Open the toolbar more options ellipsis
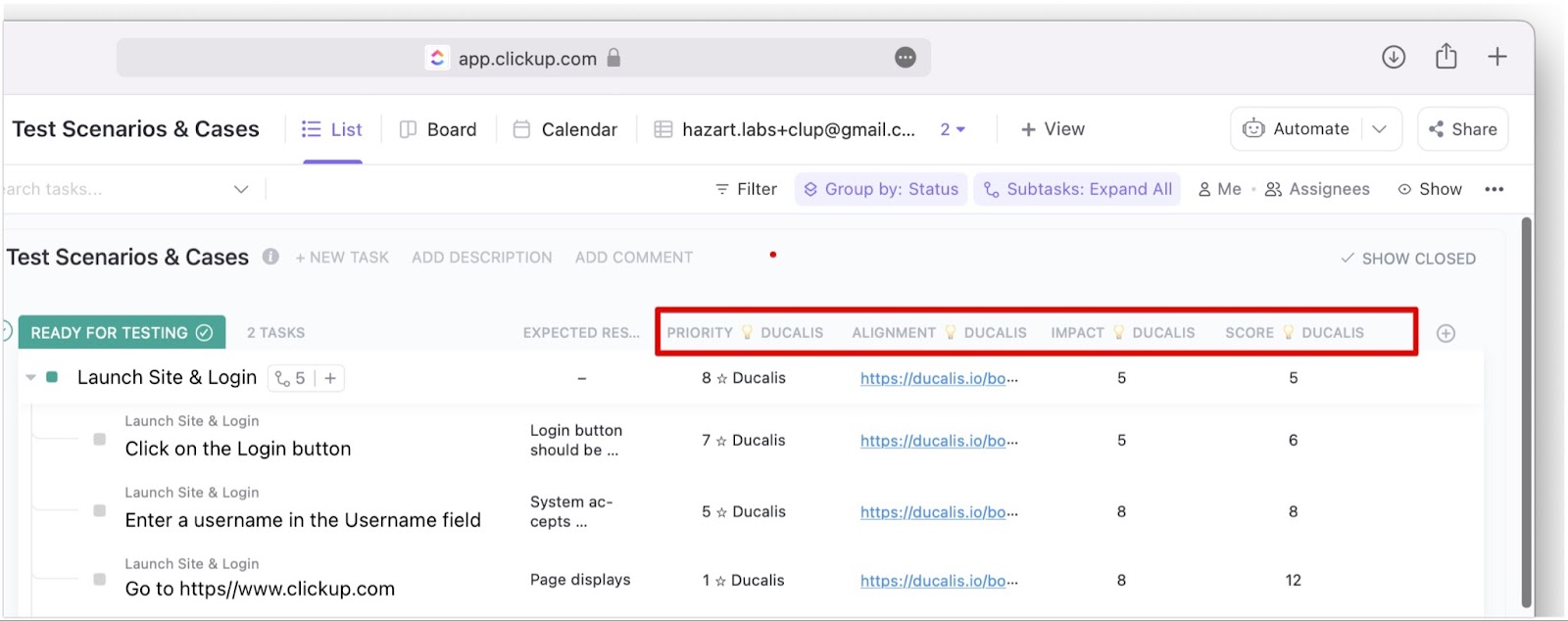 (x=1494, y=189)
